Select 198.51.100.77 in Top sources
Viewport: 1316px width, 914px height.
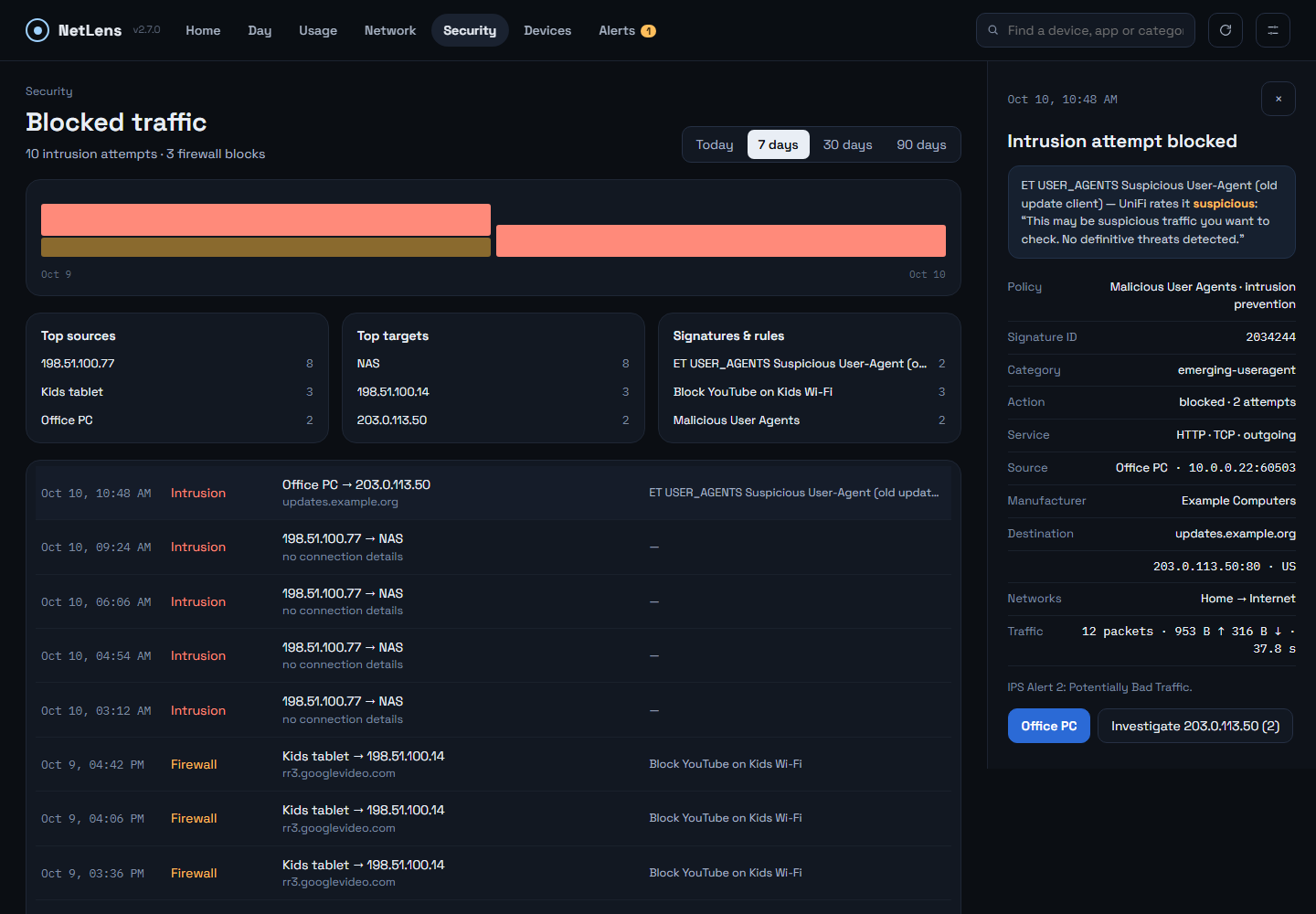(177, 364)
